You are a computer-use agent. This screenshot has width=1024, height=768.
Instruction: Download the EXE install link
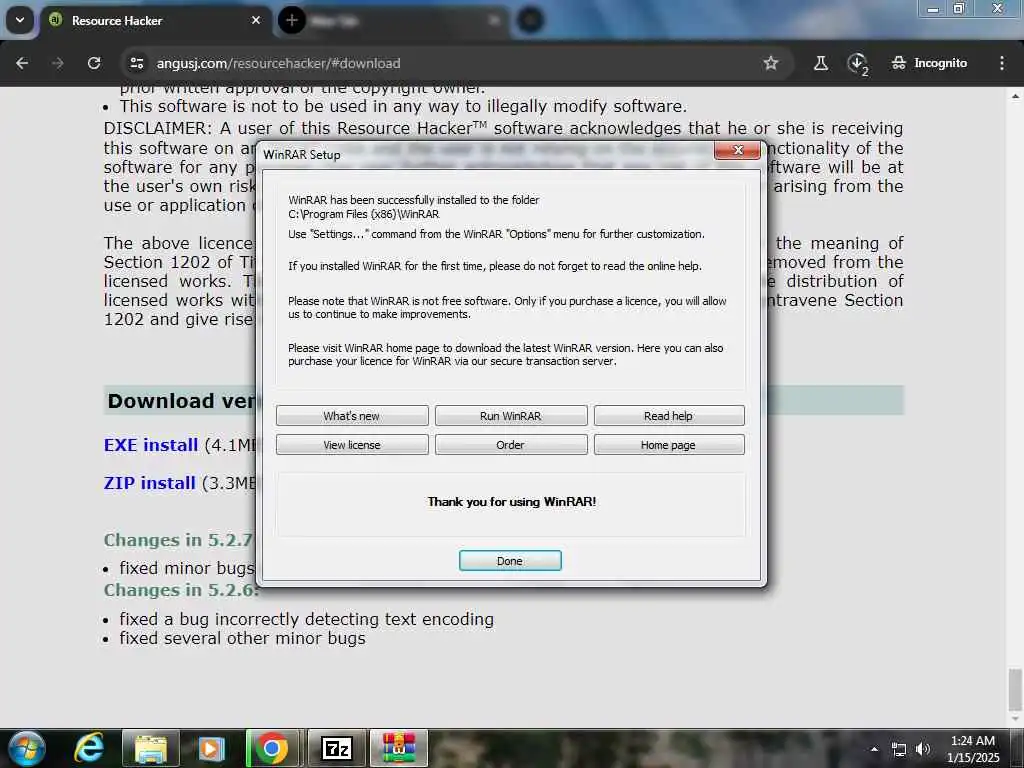(x=151, y=445)
